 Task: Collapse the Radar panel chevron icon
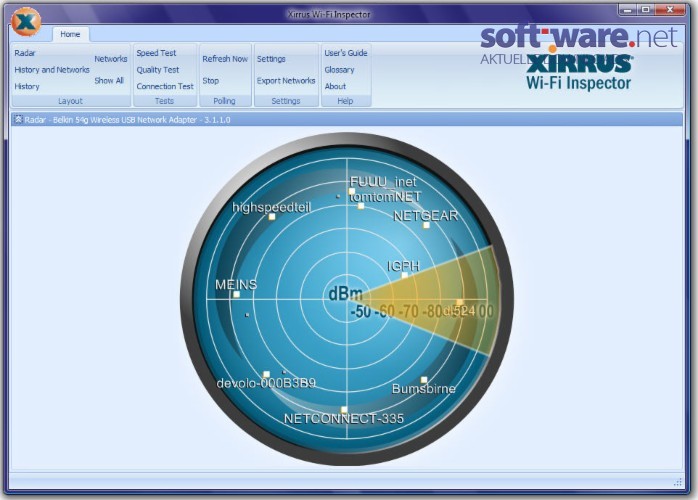pos(18,119)
